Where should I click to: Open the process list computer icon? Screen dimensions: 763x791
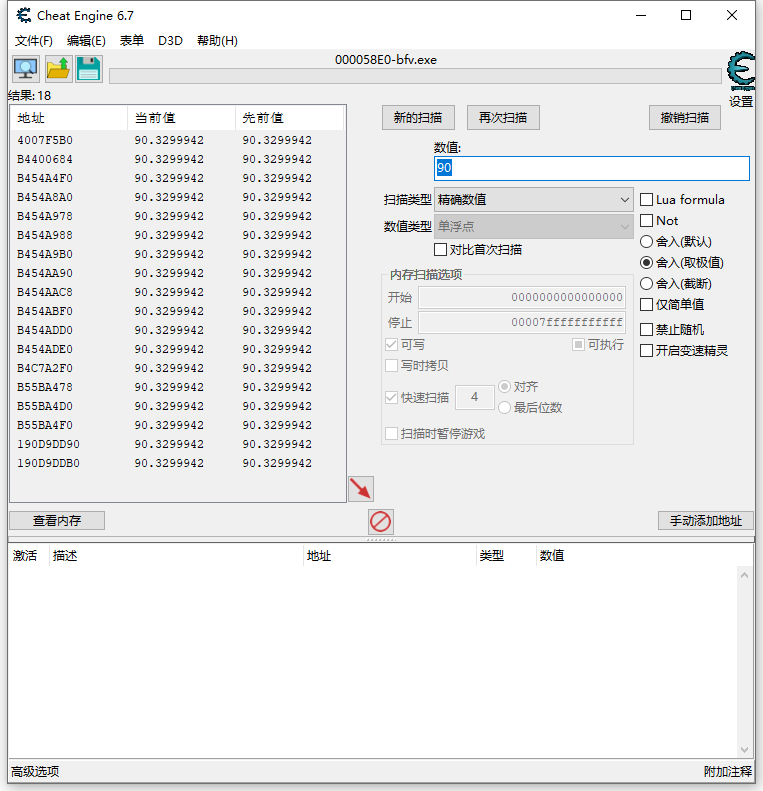[26, 69]
